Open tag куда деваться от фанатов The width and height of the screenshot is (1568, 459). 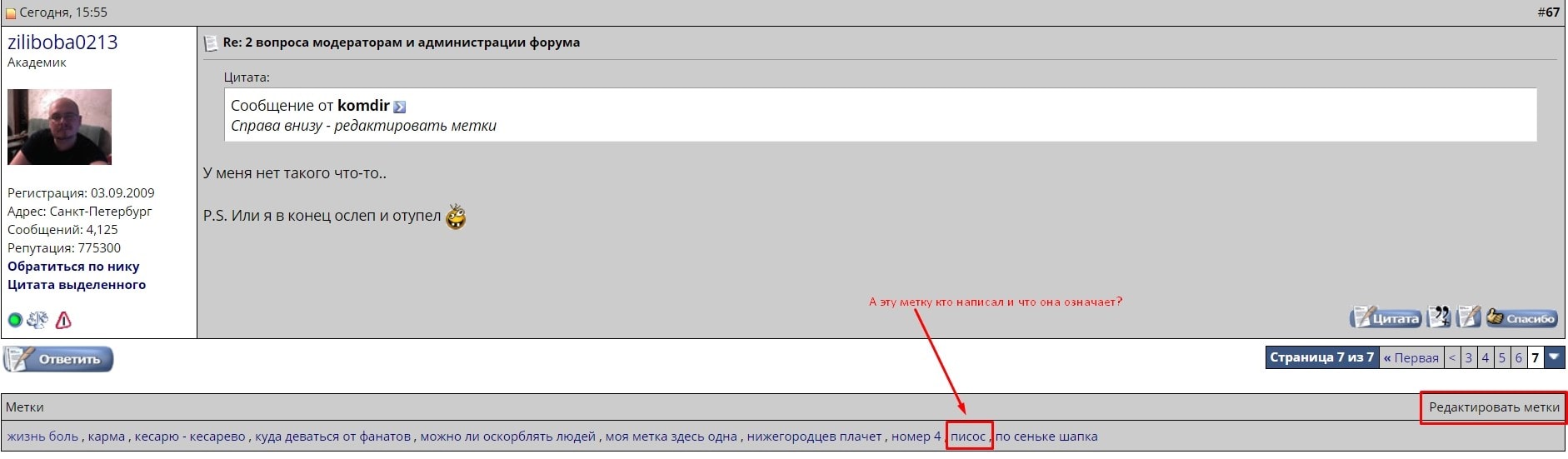pyautogui.click(x=333, y=437)
